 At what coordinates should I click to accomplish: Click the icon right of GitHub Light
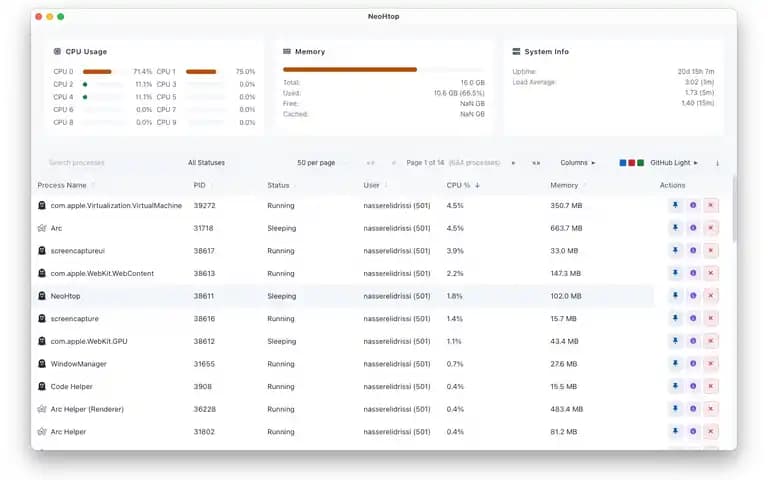click(717, 163)
